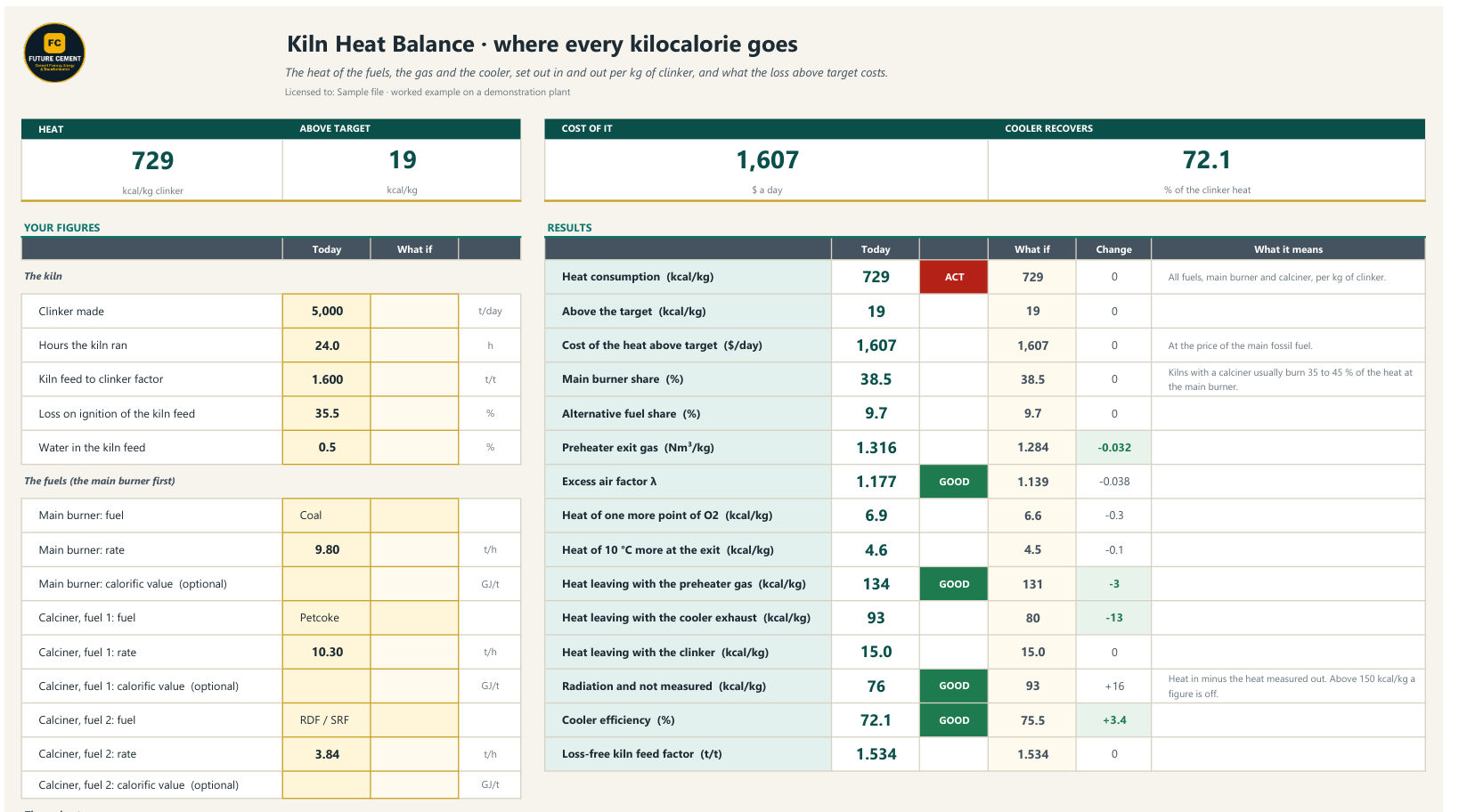The image size is (1467, 812).
Task: Select the Clinker made What if cell
Action: point(414,311)
